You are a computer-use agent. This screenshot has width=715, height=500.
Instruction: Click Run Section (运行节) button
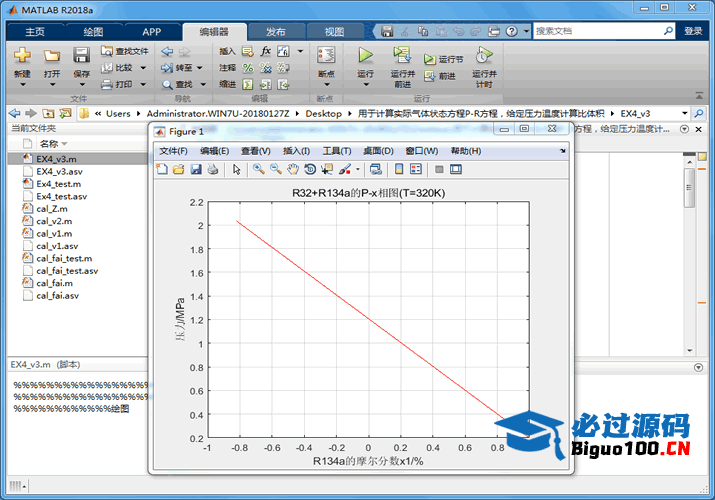click(443, 59)
